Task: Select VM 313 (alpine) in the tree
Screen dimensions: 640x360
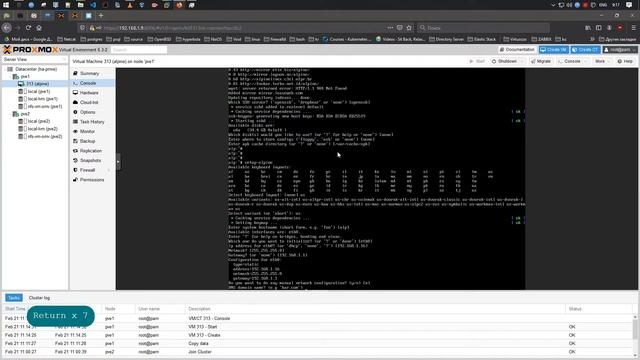Action: click(37, 84)
